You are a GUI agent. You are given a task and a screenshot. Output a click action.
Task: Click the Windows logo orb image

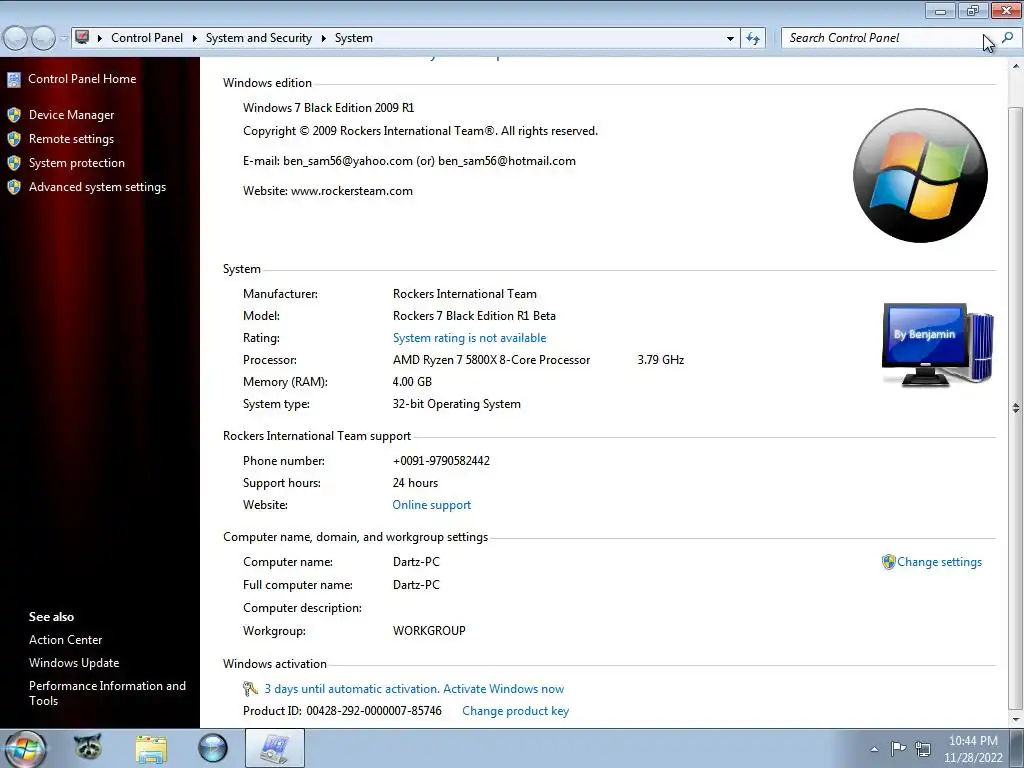(x=920, y=176)
